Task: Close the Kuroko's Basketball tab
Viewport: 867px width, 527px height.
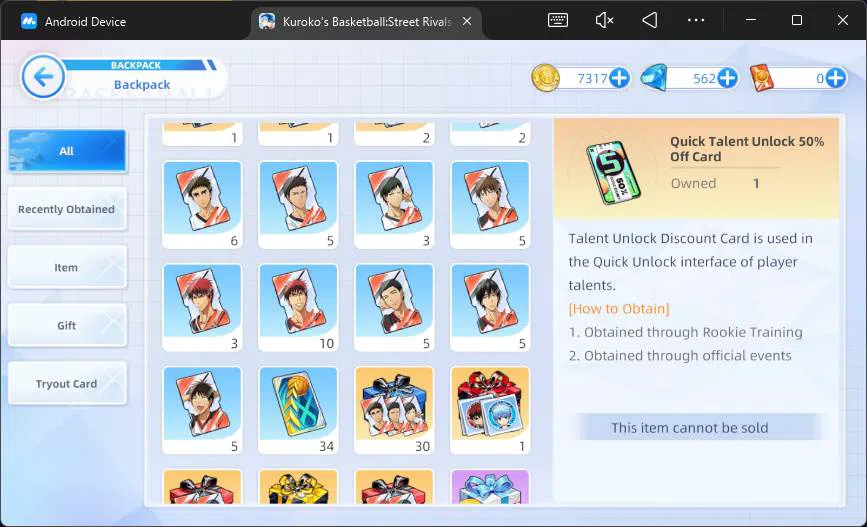Action: 467,21
